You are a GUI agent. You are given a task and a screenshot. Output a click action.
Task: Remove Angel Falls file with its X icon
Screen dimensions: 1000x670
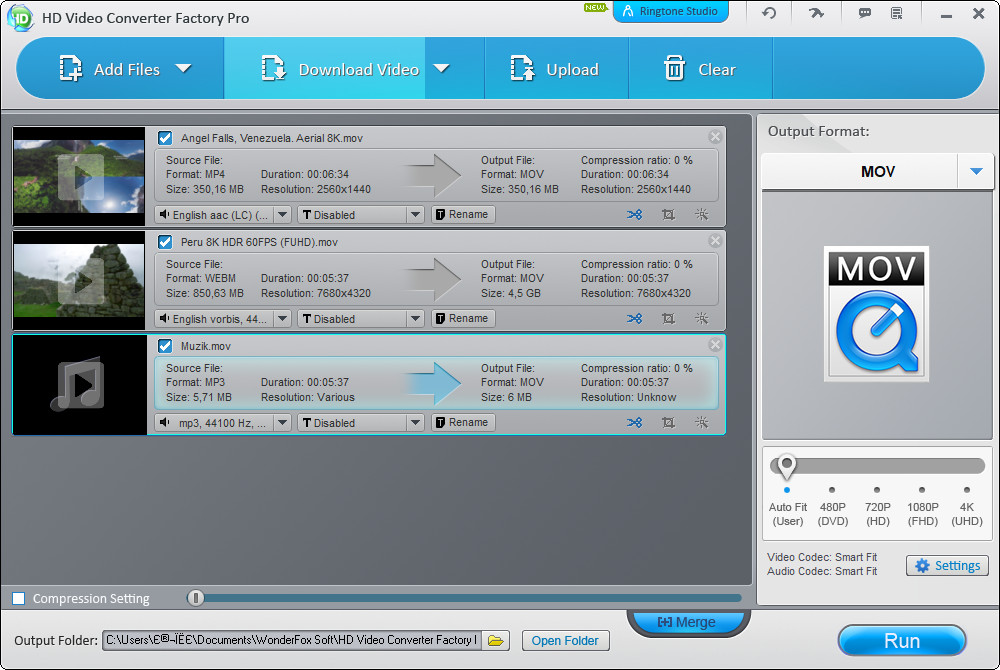(x=715, y=136)
